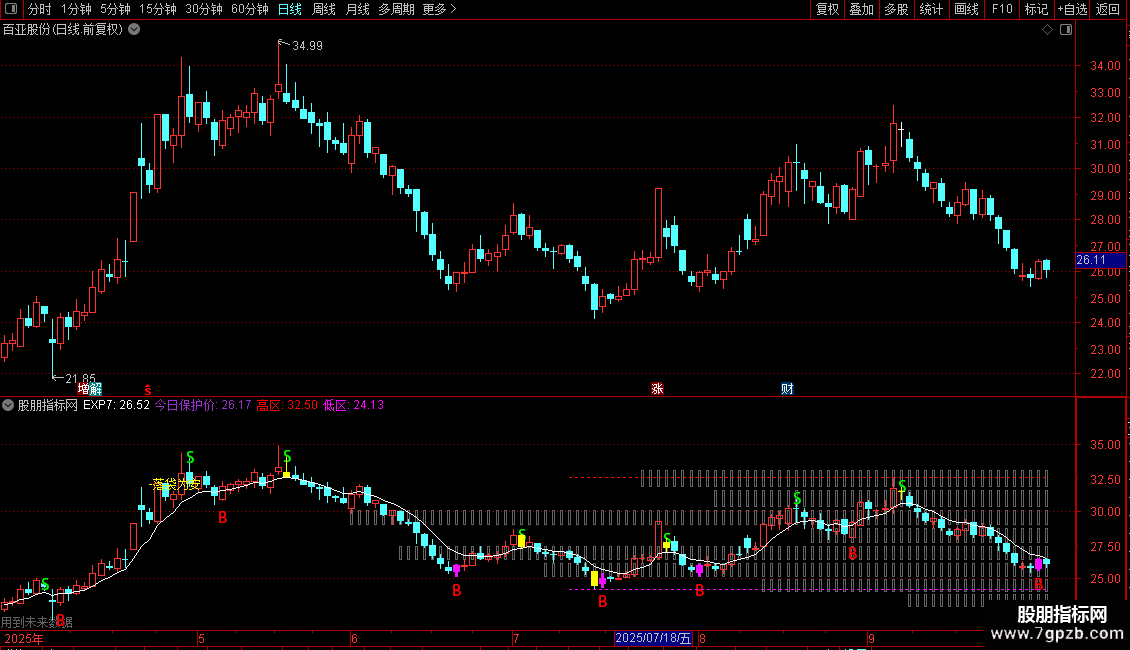
Task: Switch to 月线 monthly chart
Action: click(x=357, y=9)
